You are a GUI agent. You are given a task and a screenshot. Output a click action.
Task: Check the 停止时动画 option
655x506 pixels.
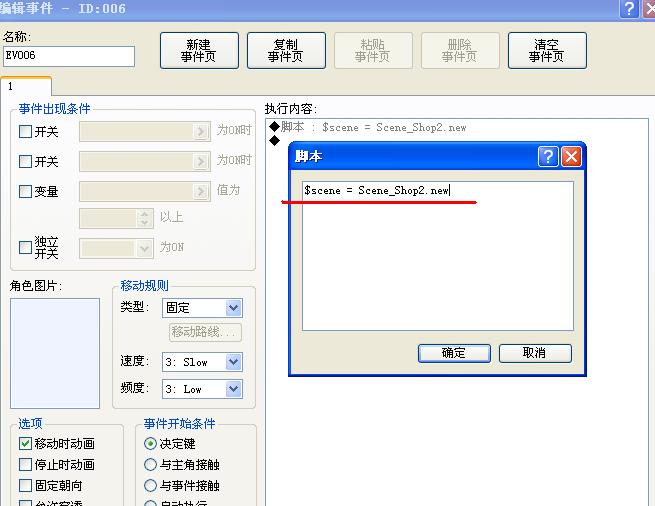(x=25, y=464)
